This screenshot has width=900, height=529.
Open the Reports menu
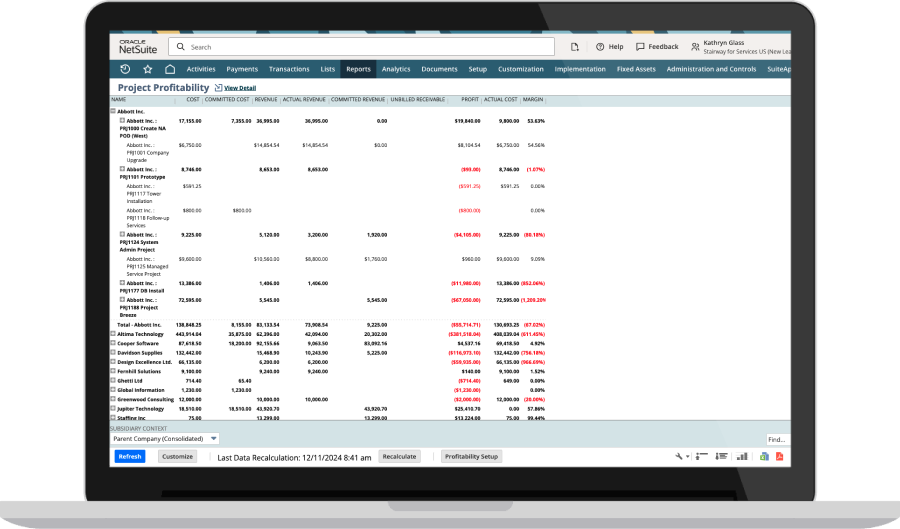358,69
